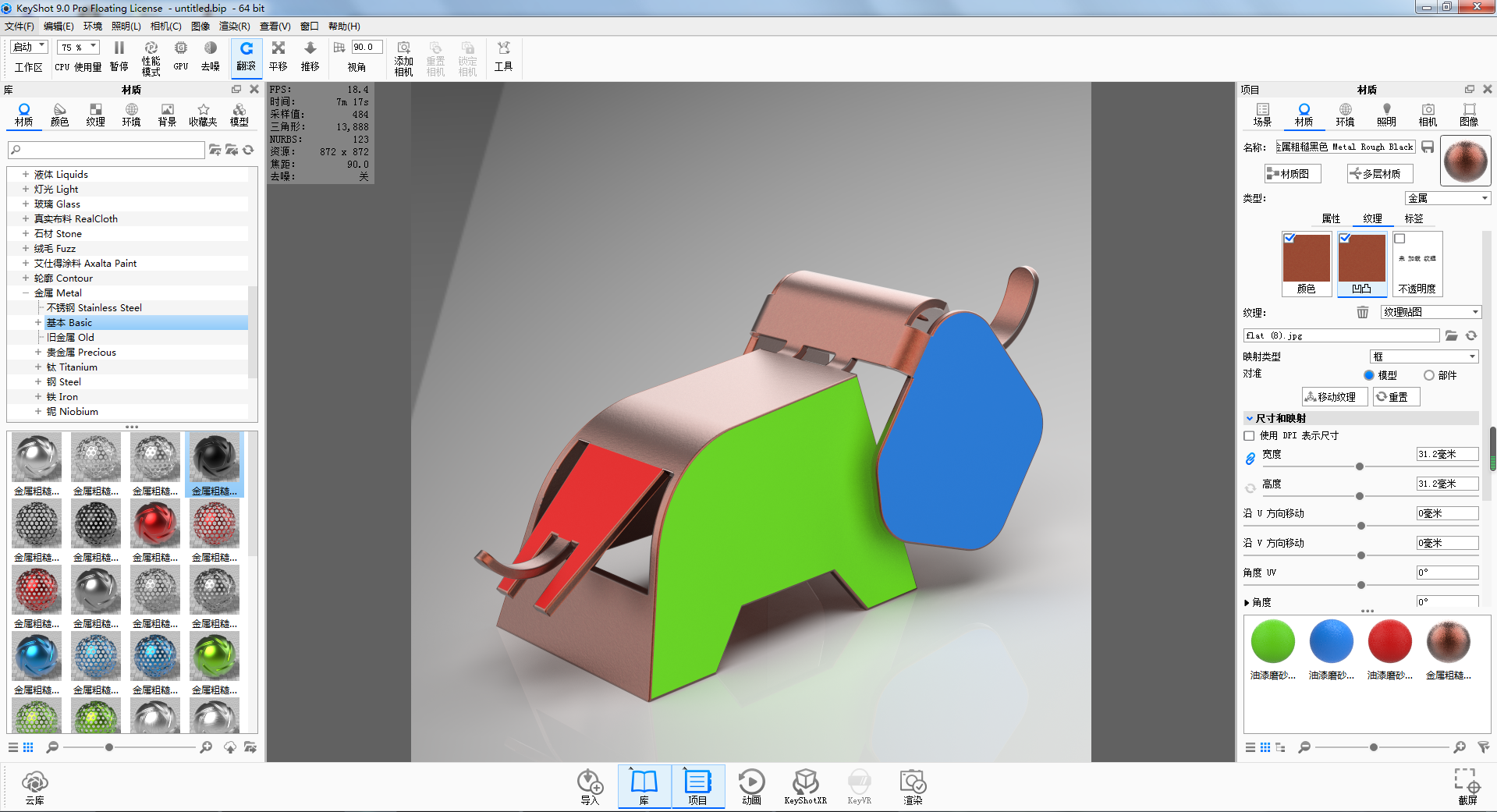Open Camera tab in project panel

point(1428,115)
